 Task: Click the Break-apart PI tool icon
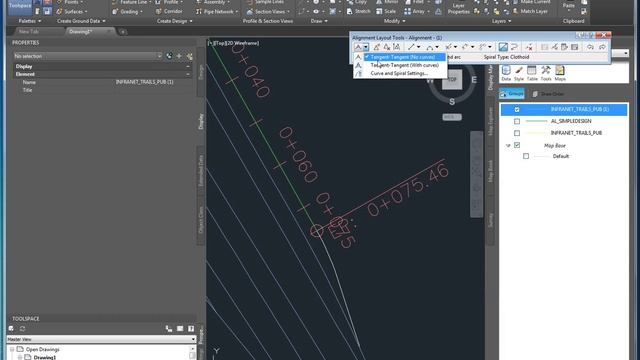click(396, 47)
